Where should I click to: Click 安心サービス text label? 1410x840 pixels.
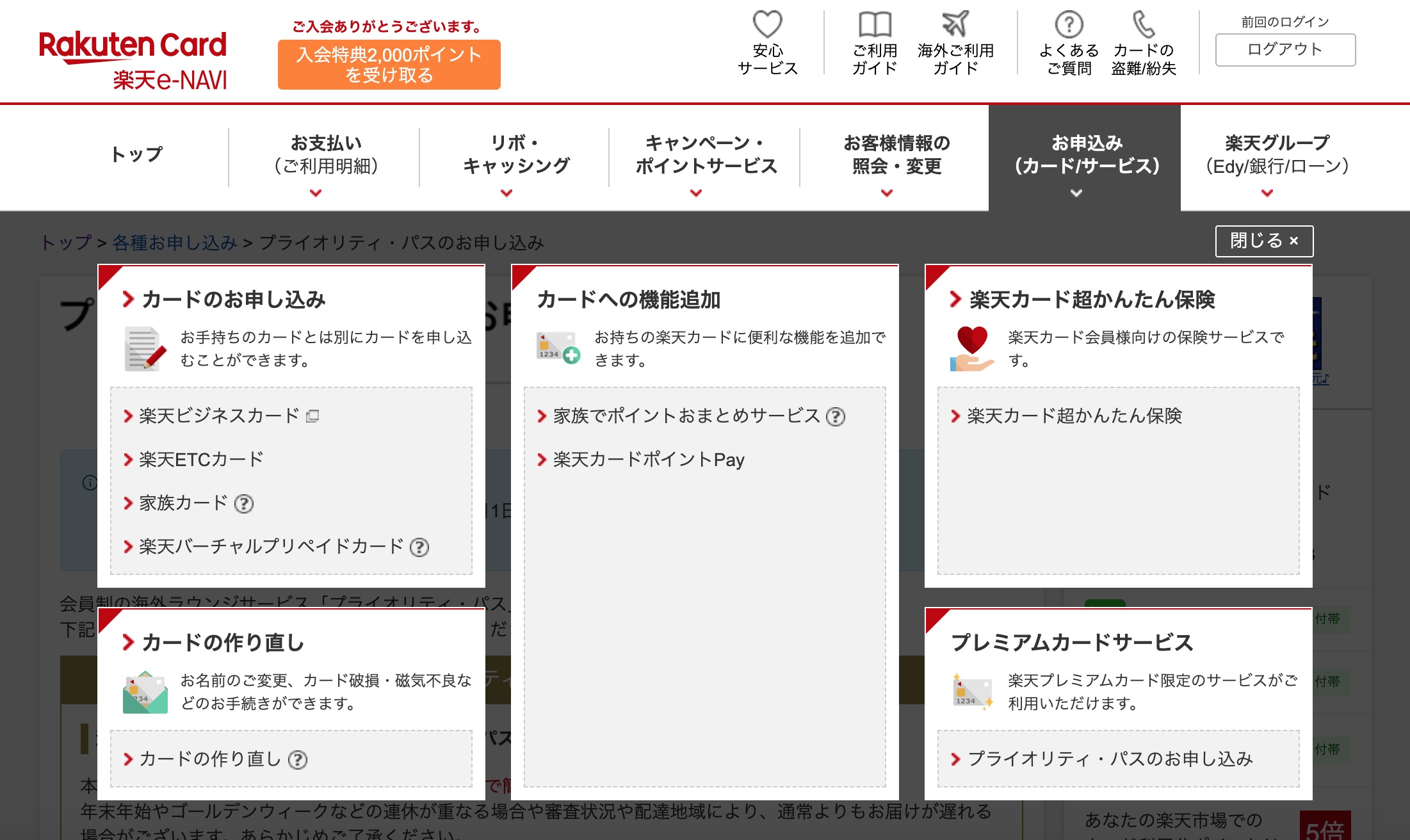767,60
